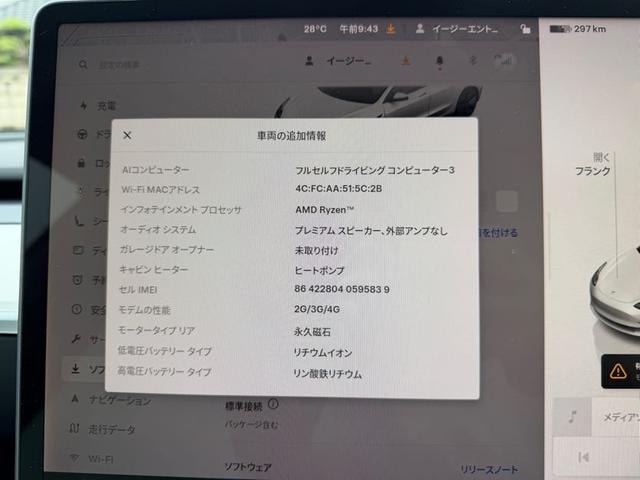Viewport: 640px width, 480px height.
Task: Open the ナビゲーション menu item
Action: coord(111,400)
